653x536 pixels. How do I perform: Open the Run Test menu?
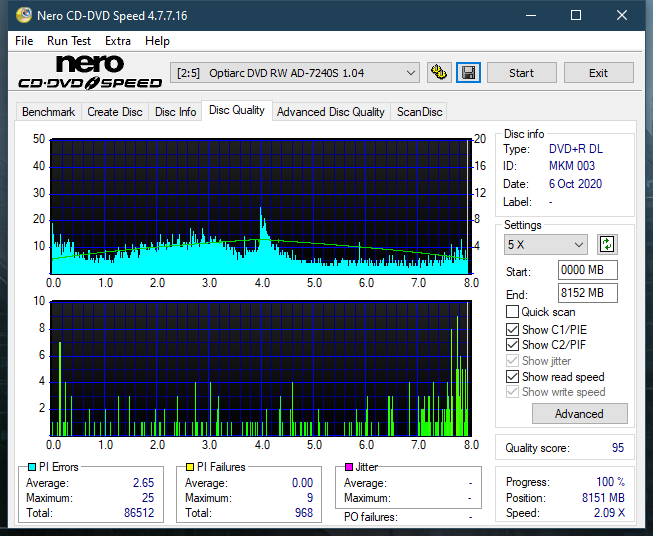pos(69,41)
